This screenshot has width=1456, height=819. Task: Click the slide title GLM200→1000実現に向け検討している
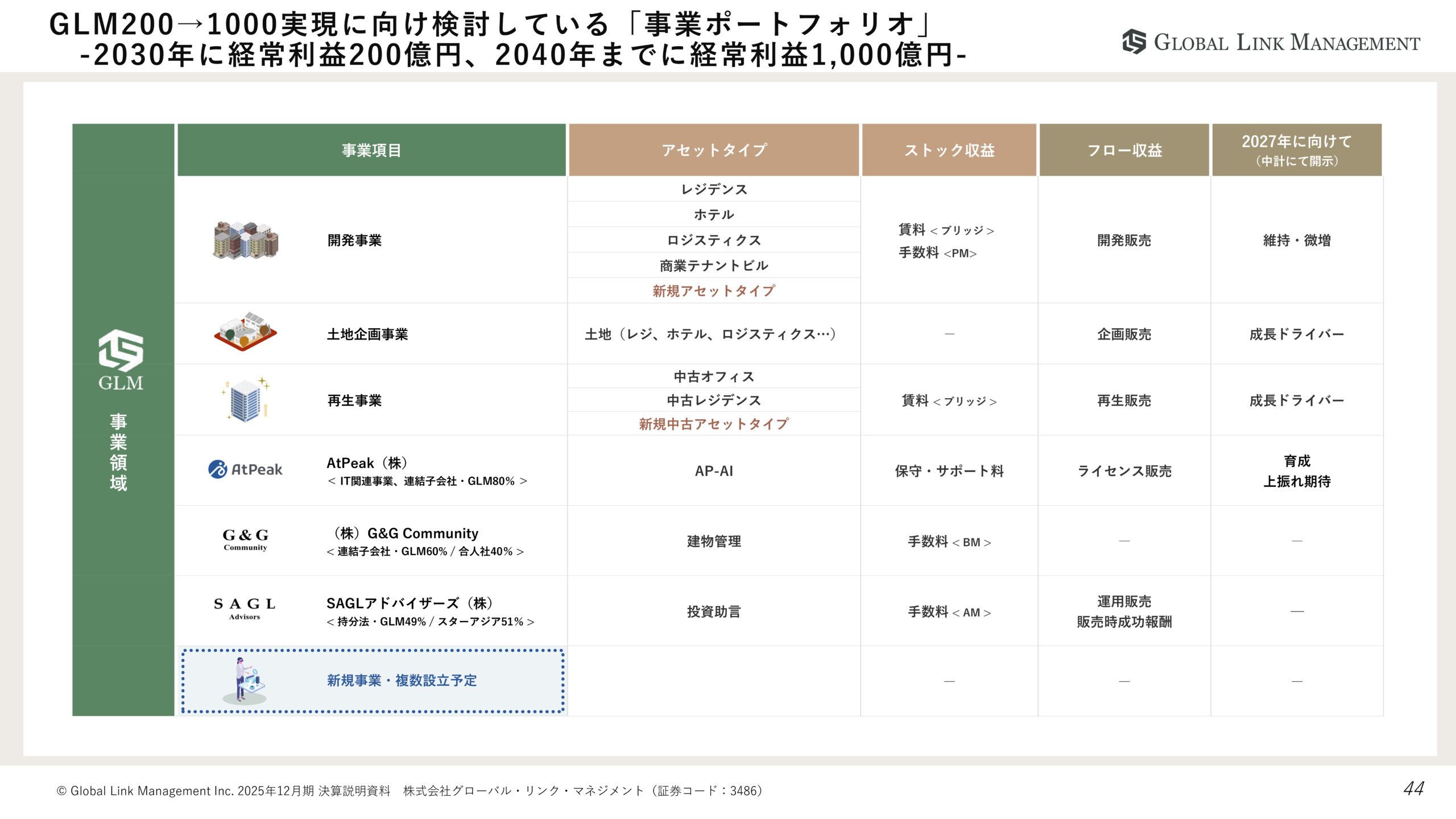click(493, 24)
